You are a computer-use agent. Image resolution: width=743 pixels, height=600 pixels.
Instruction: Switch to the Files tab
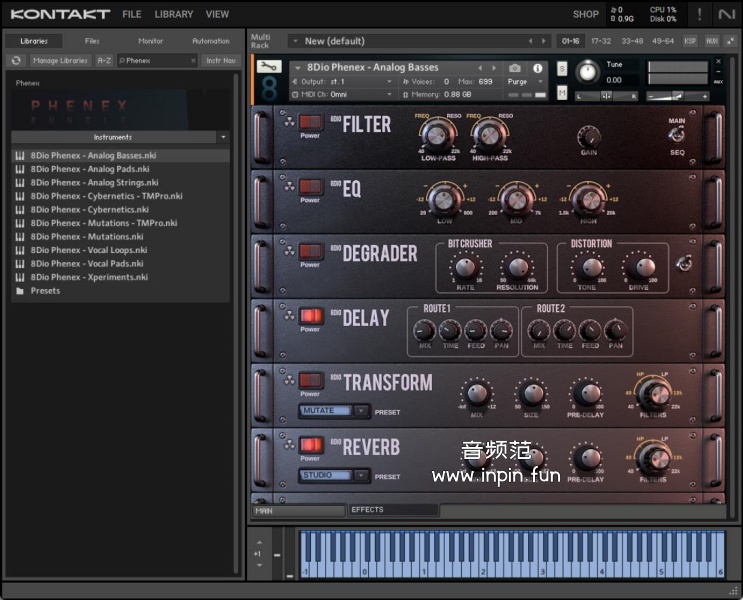[92, 41]
